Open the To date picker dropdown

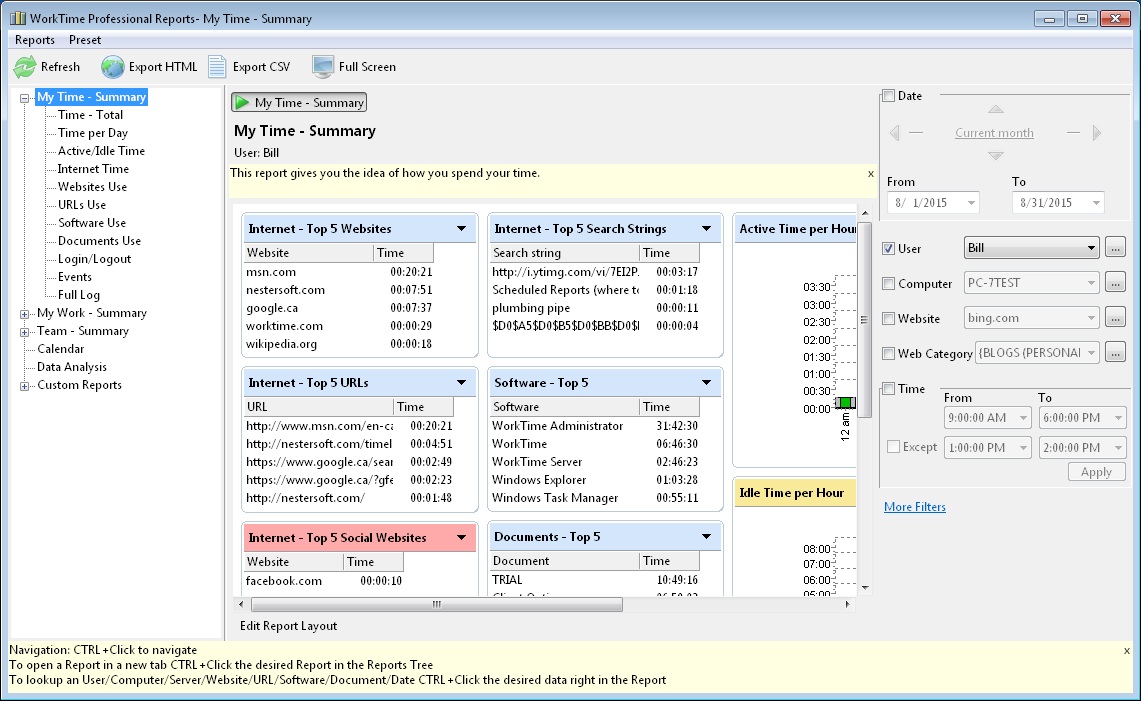[x=1096, y=203]
